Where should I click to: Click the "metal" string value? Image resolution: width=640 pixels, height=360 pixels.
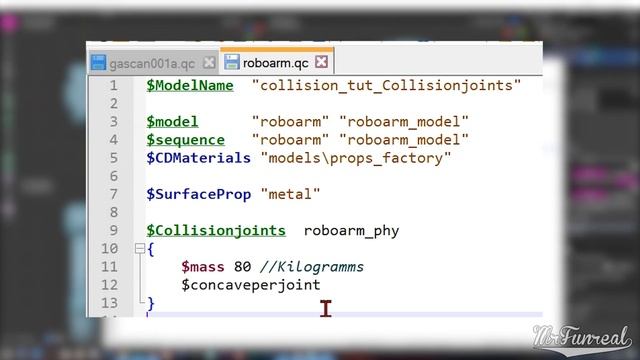coord(290,194)
